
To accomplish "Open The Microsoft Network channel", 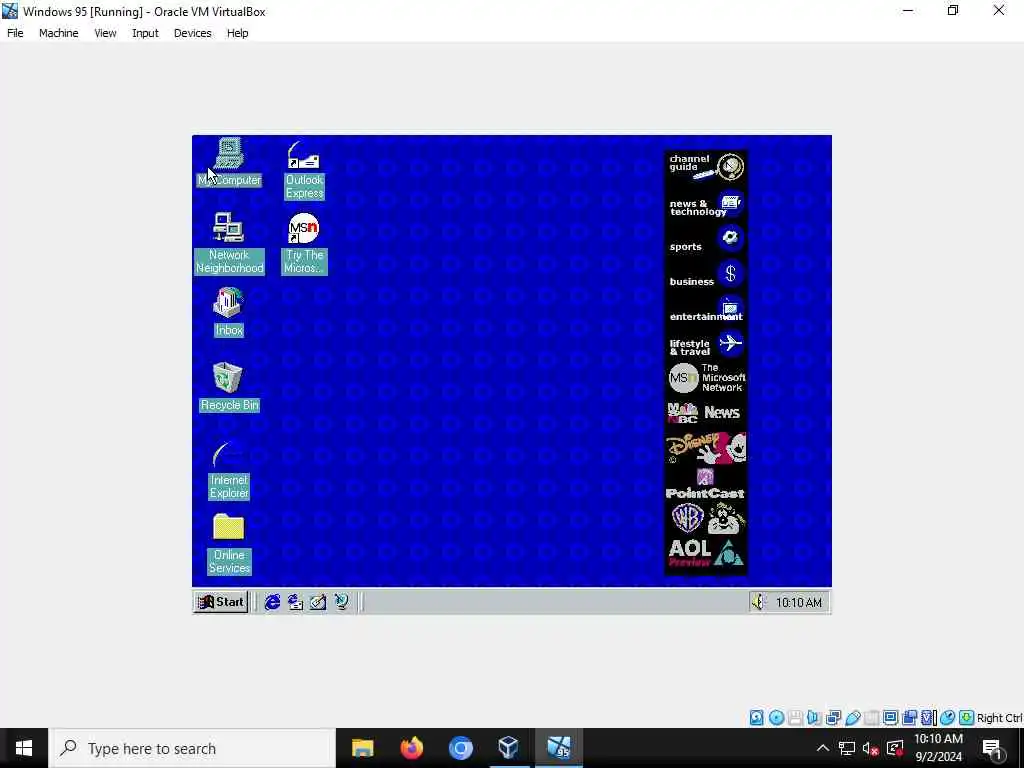I will 706,377.
